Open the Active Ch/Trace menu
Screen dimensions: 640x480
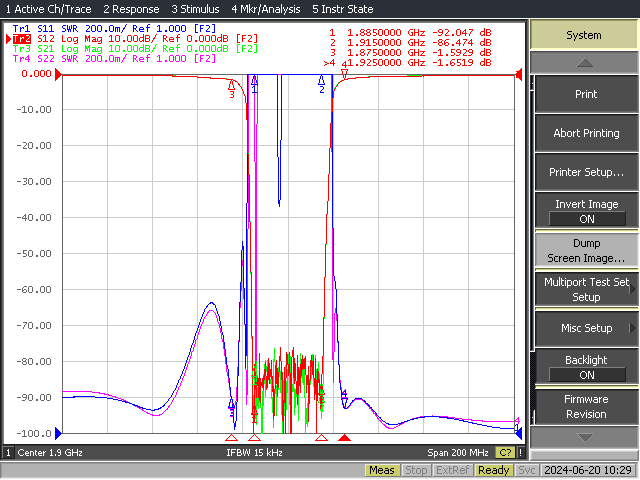[x=49, y=9]
